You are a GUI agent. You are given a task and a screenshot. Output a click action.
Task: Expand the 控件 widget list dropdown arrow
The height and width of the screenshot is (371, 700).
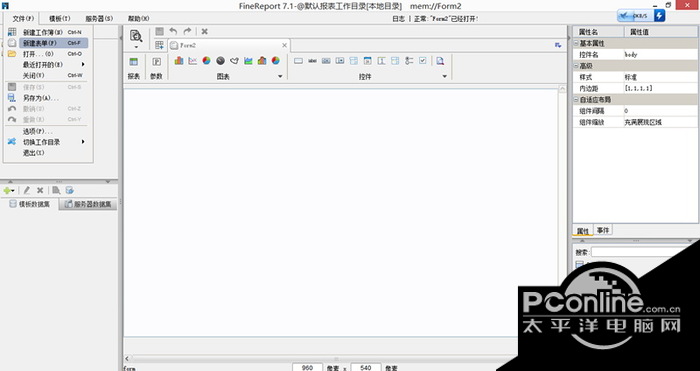pos(444,76)
